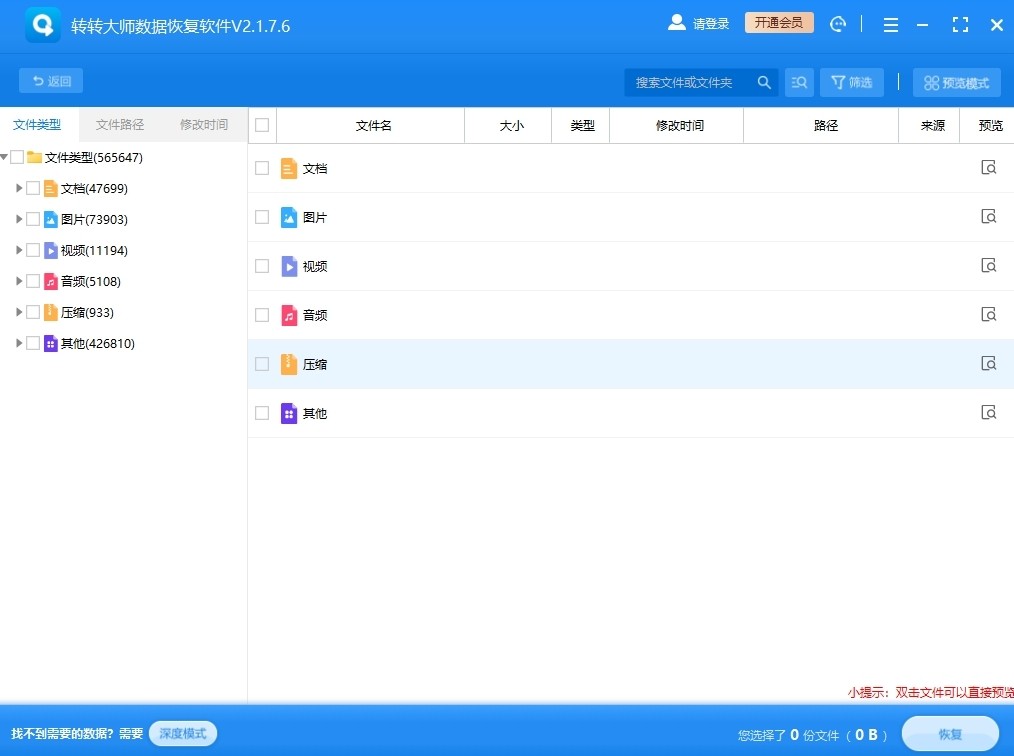Open the advanced search icon beside search box

click(x=799, y=82)
